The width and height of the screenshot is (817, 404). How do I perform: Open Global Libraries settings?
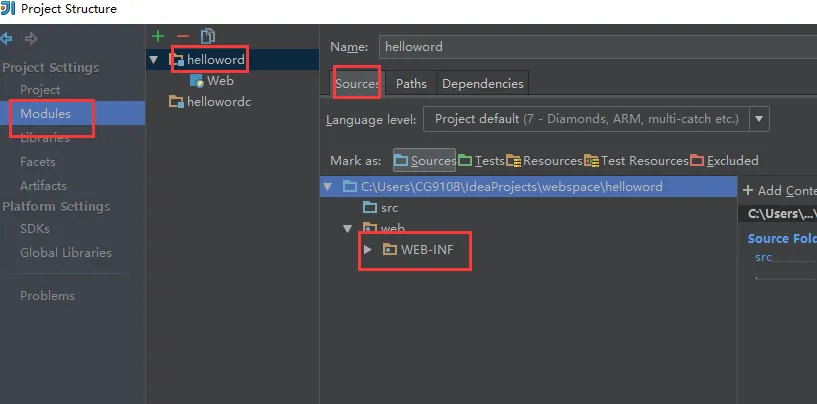[66, 253]
